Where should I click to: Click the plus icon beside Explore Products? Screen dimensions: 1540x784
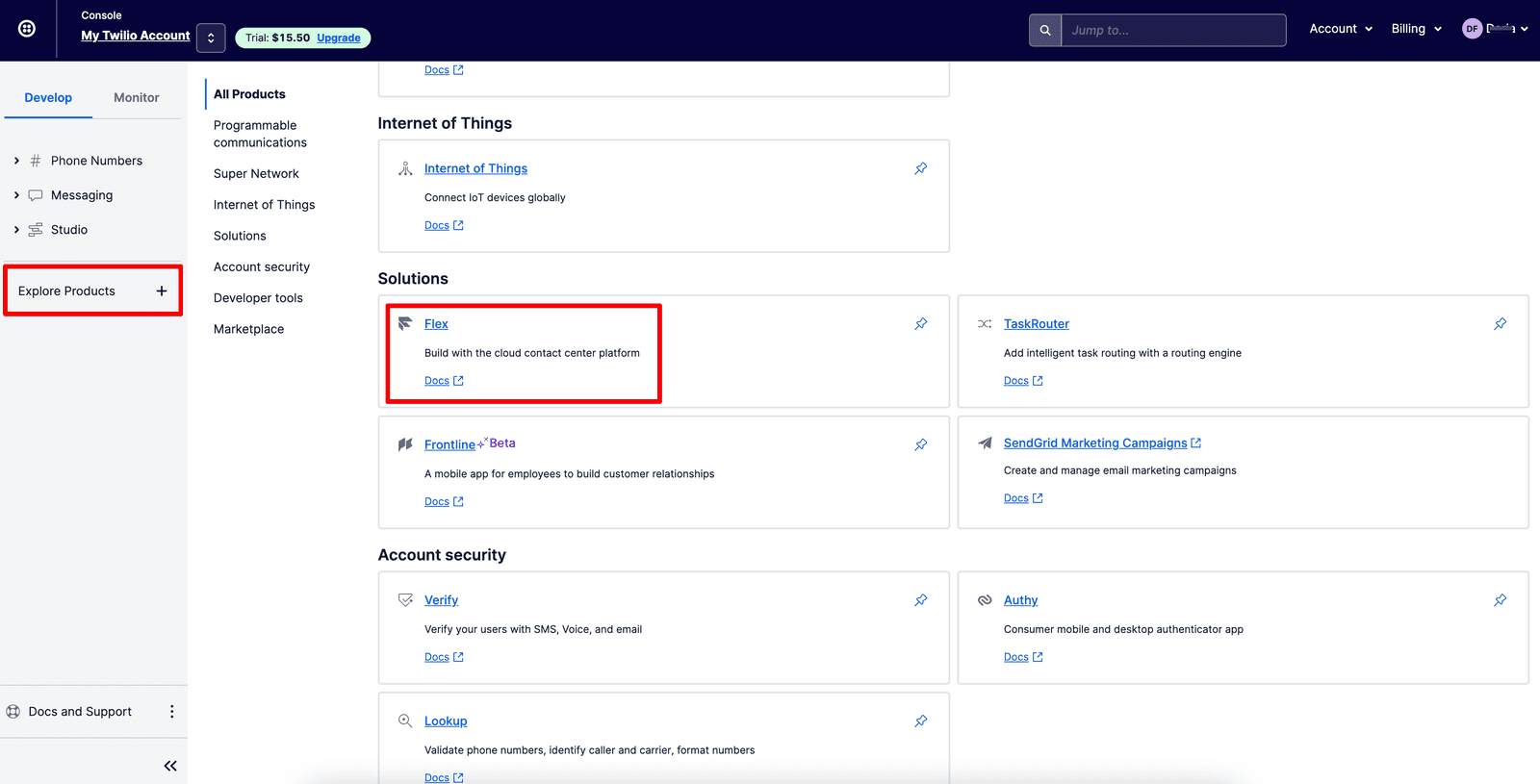click(162, 291)
